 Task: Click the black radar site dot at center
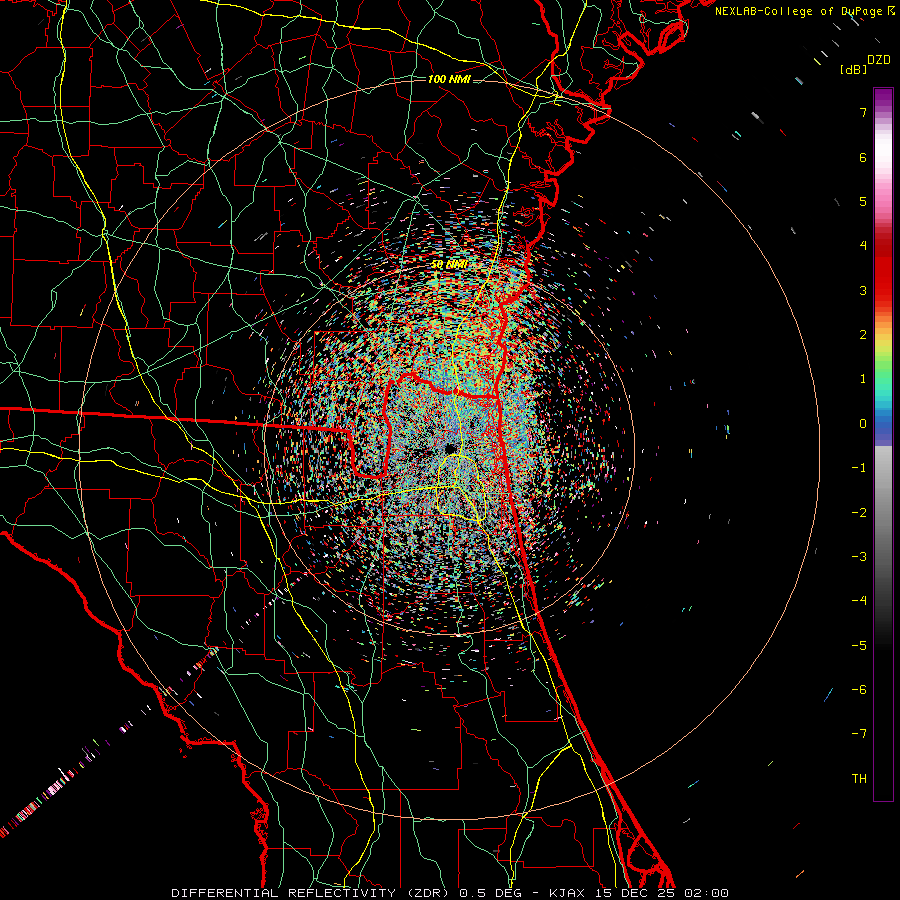pyautogui.click(x=451, y=448)
